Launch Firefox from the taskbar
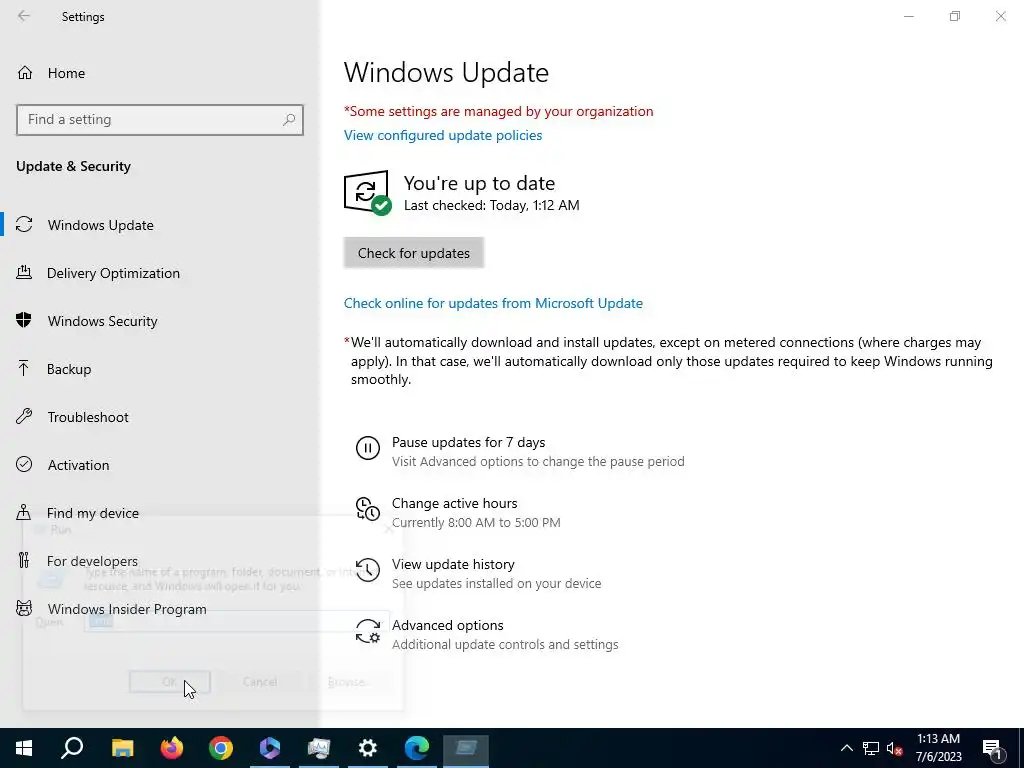This screenshot has height=768, width=1024. 172,748
